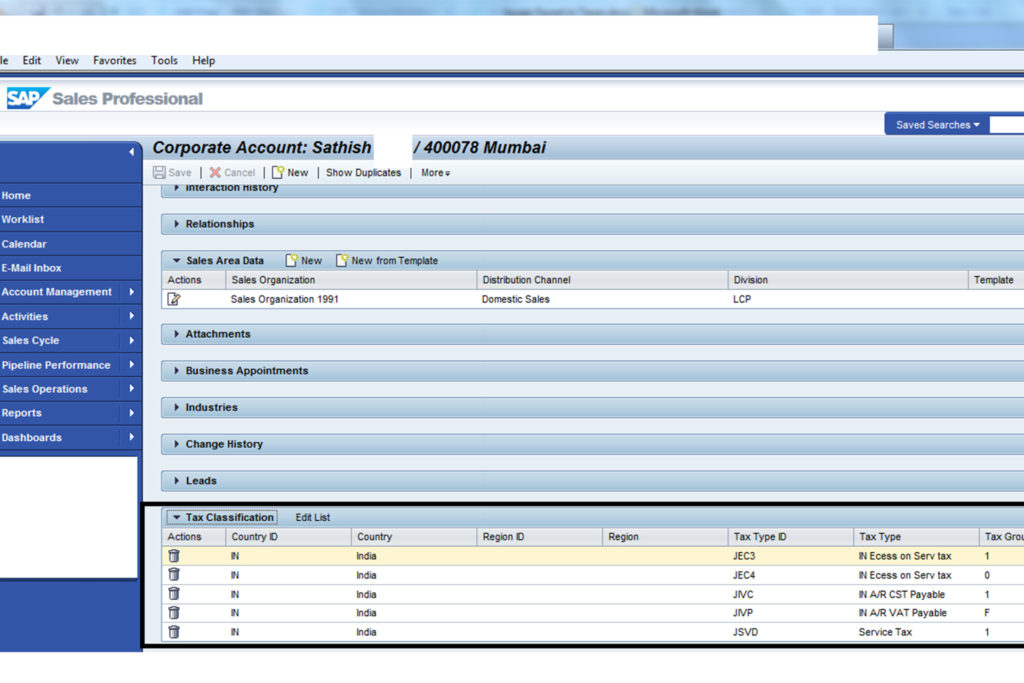Click Distribution Channel column header
This screenshot has width=1024, height=683.
pos(601,279)
